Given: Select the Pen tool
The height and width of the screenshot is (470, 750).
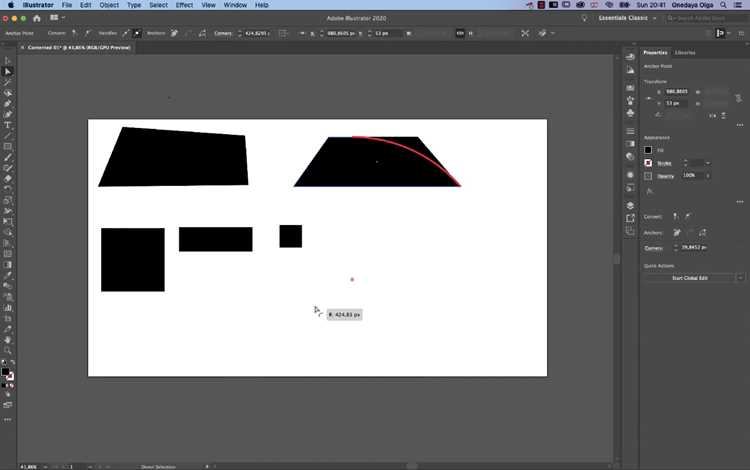Looking at the screenshot, I should [8, 104].
